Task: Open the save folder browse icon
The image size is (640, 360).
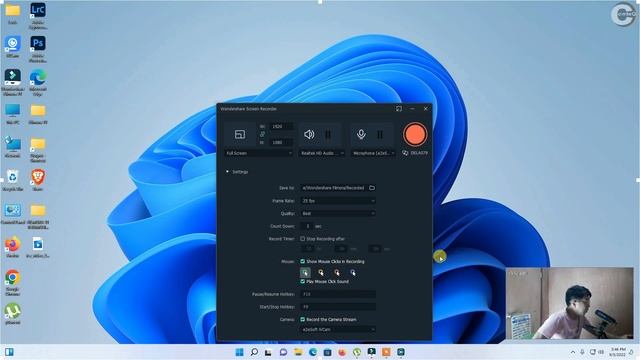Action: coord(372,188)
